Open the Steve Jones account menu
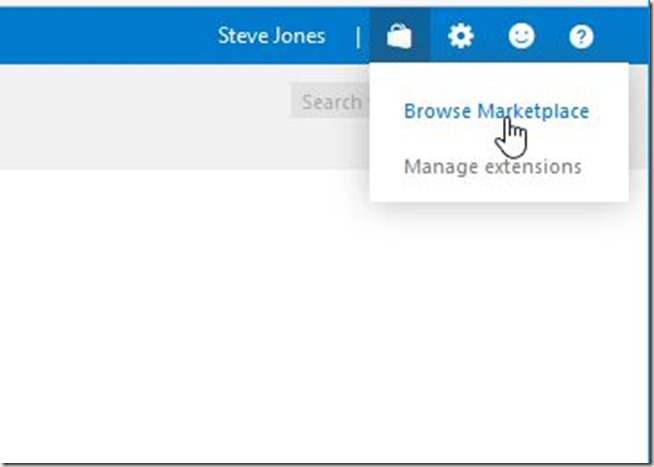The width and height of the screenshot is (654, 467). click(x=271, y=37)
